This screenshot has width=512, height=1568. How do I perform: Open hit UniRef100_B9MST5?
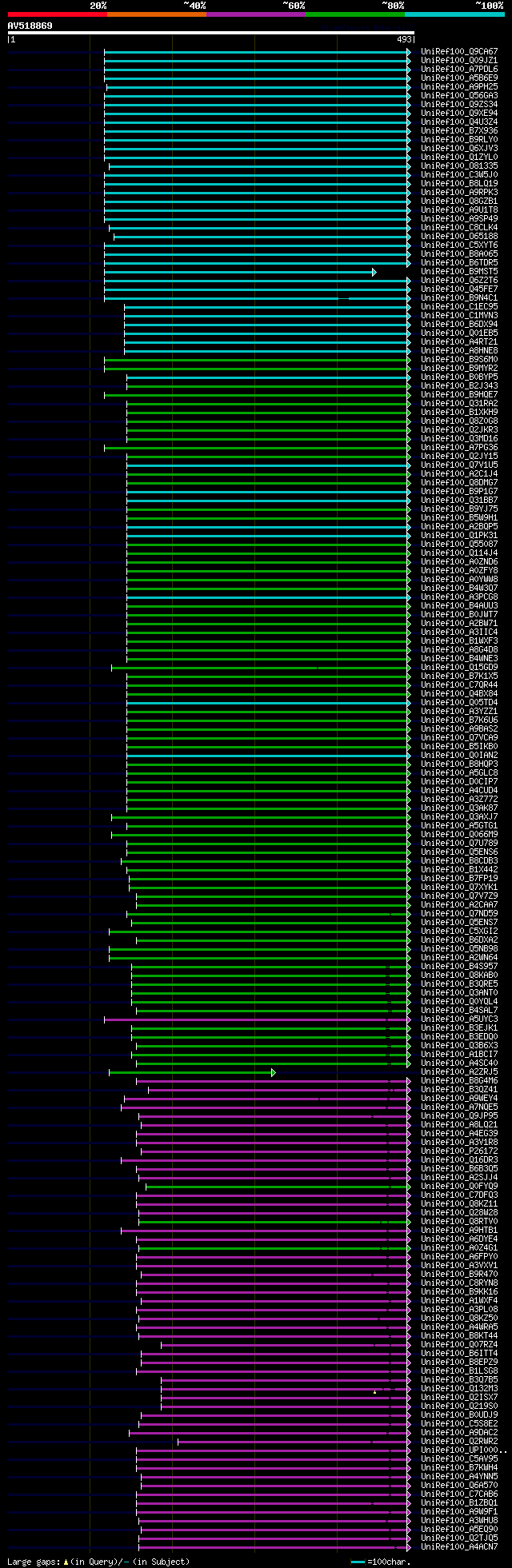(459, 272)
